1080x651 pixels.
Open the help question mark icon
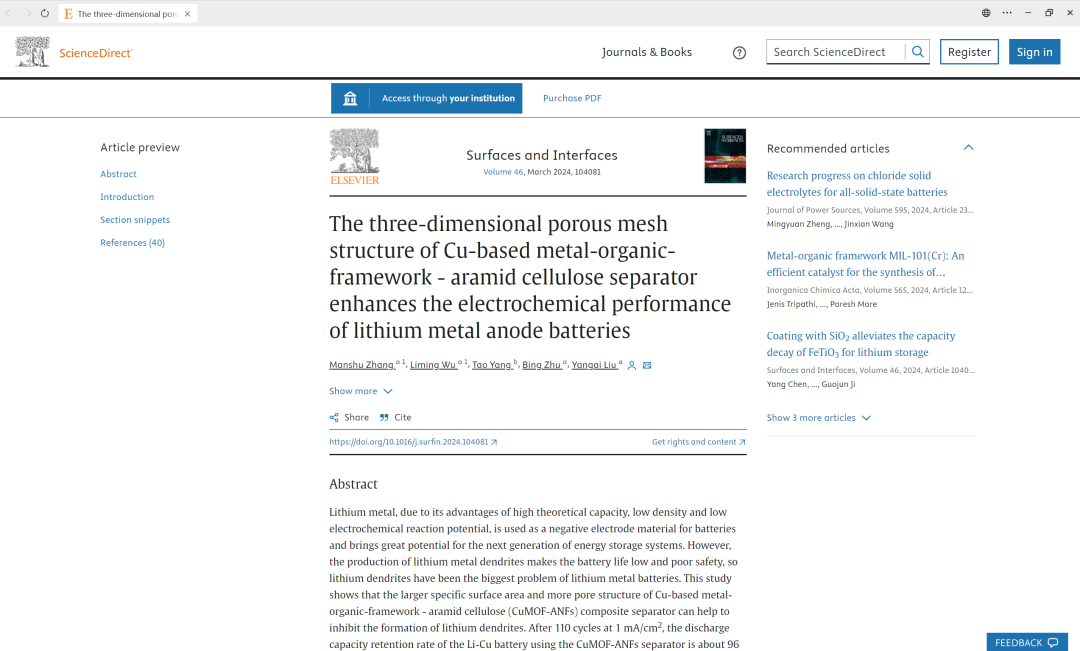739,53
